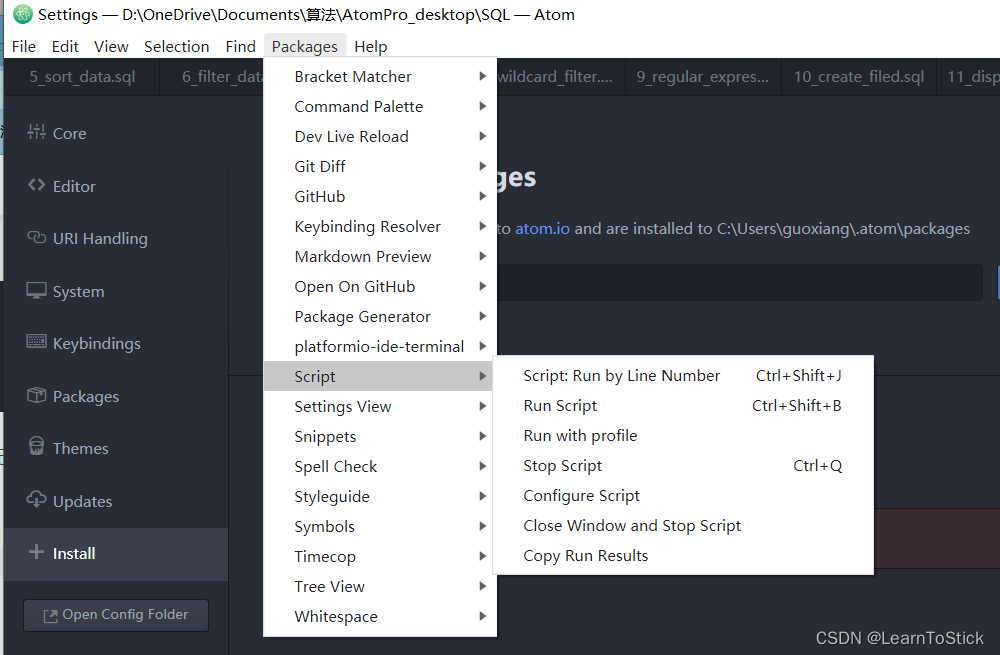Open the File menu
Screen dimensions: 1000x655
[24, 47]
